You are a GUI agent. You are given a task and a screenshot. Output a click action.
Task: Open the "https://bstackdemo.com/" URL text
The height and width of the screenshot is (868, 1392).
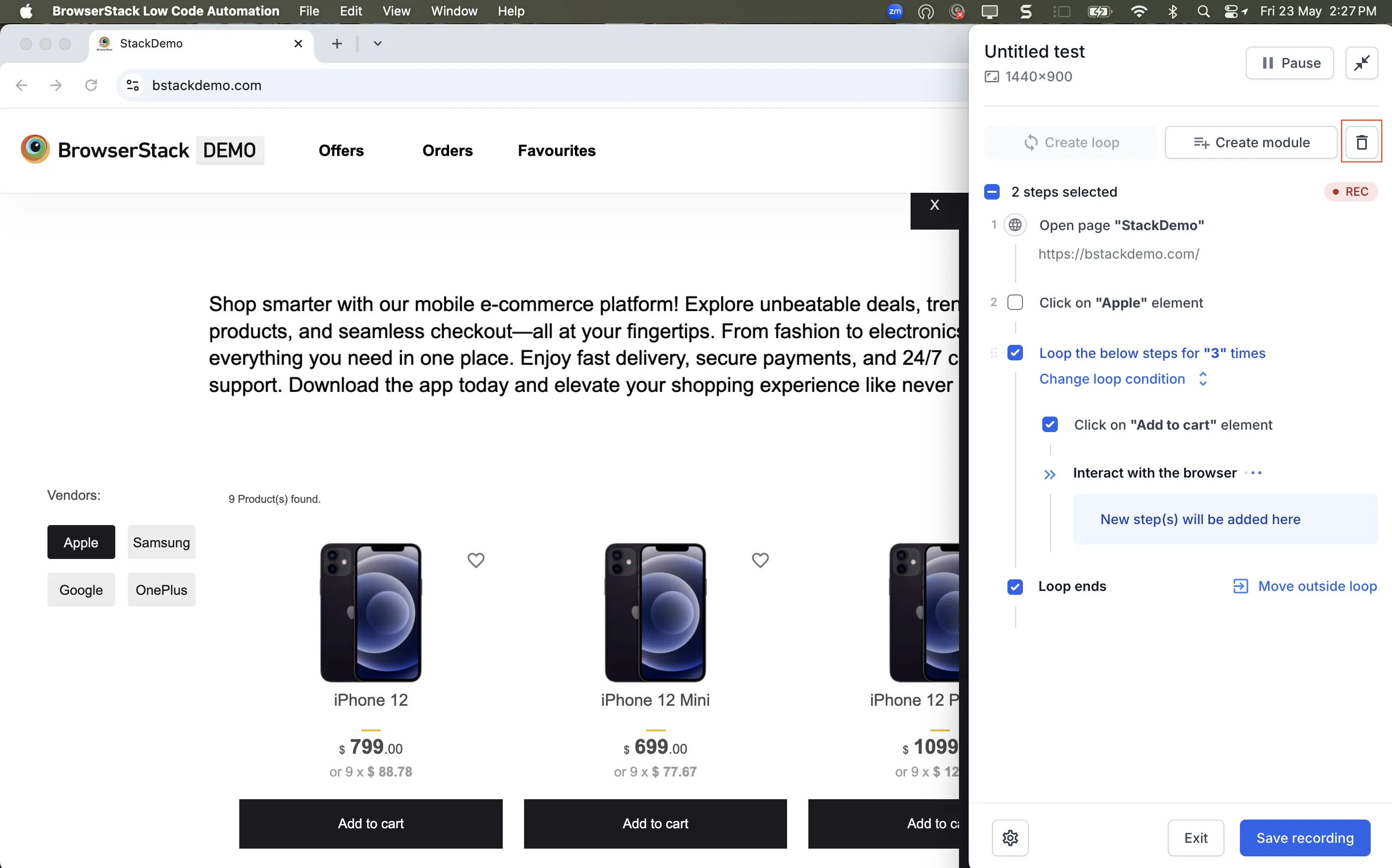(x=1118, y=254)
